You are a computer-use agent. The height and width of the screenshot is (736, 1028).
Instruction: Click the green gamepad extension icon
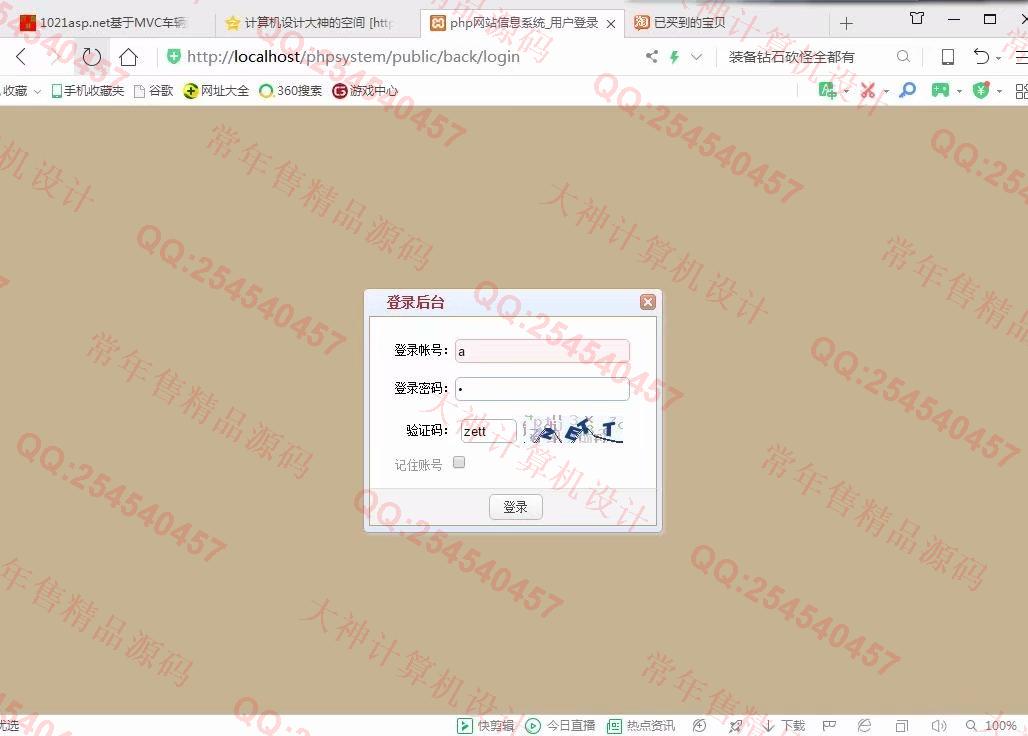click(940, 90)
